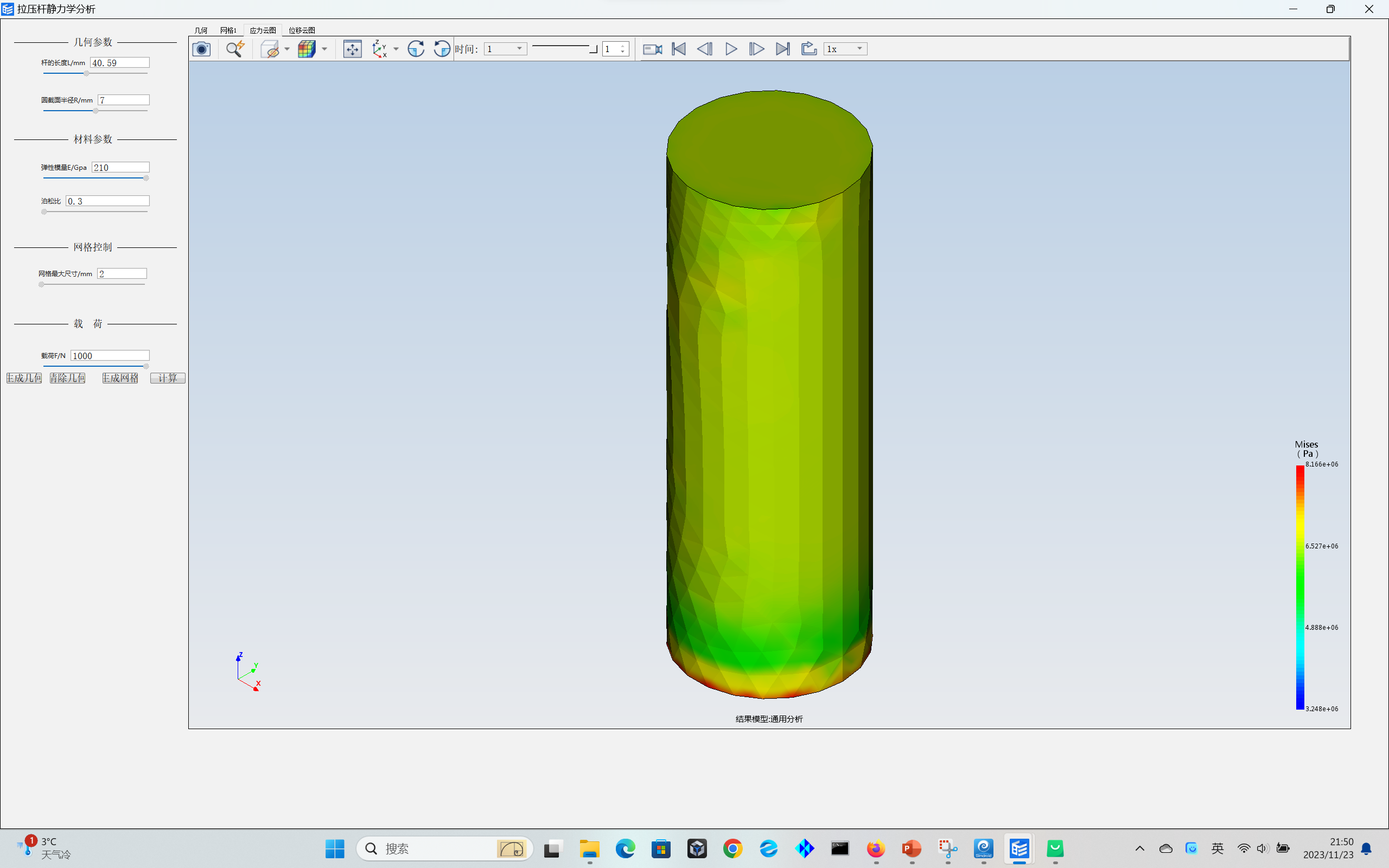Click the 泊松比 input field
1389x868 pixels.
click(x=107, y=201)
